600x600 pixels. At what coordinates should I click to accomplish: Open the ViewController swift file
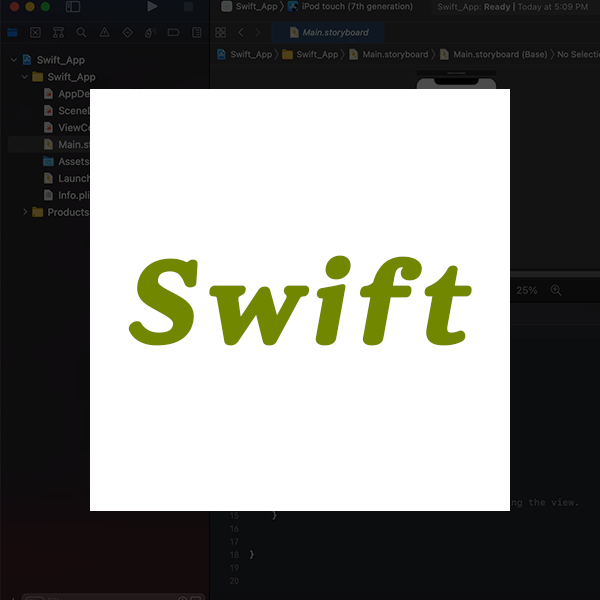(x=67, y=127)
